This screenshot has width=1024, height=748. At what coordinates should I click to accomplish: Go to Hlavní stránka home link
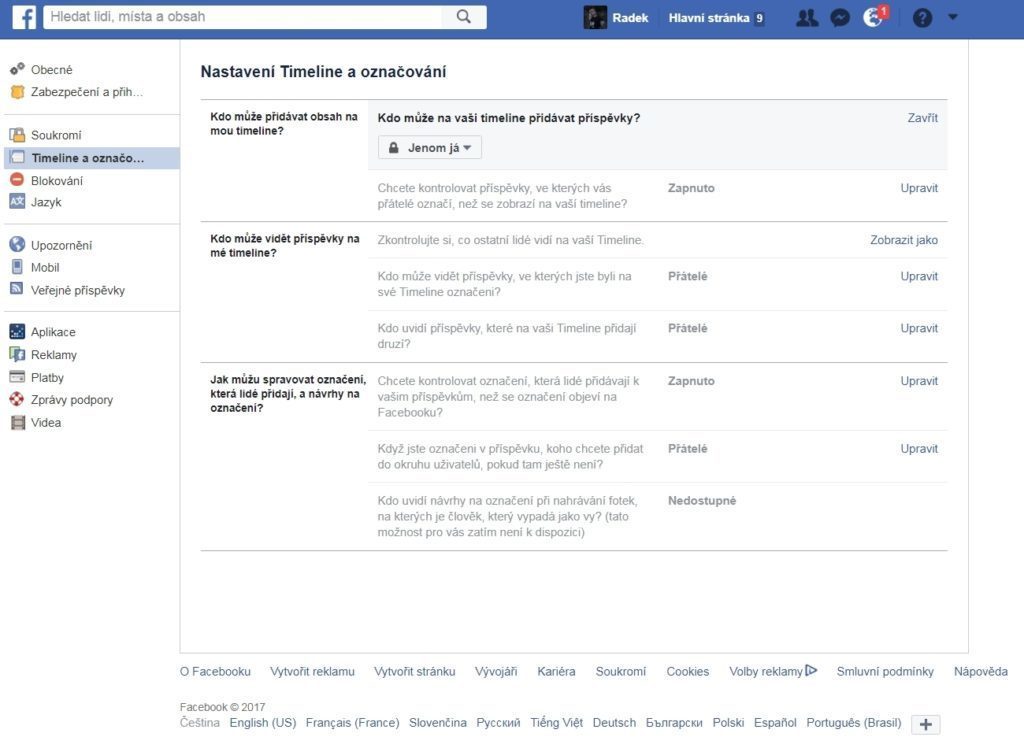pos(708,18)
